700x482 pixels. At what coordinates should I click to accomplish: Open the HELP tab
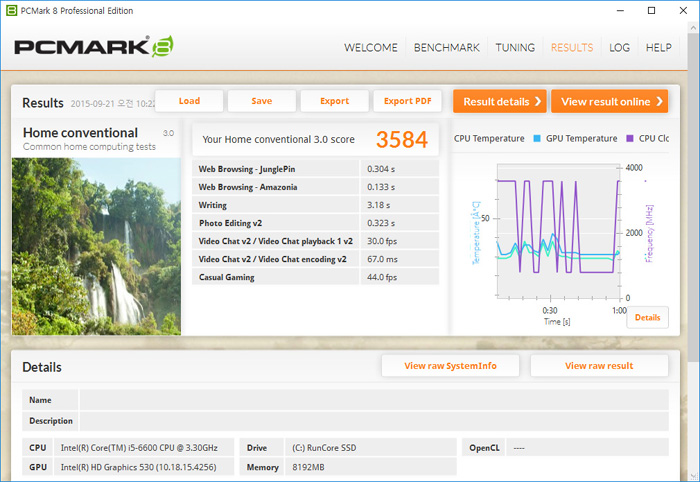coord(658,48)
